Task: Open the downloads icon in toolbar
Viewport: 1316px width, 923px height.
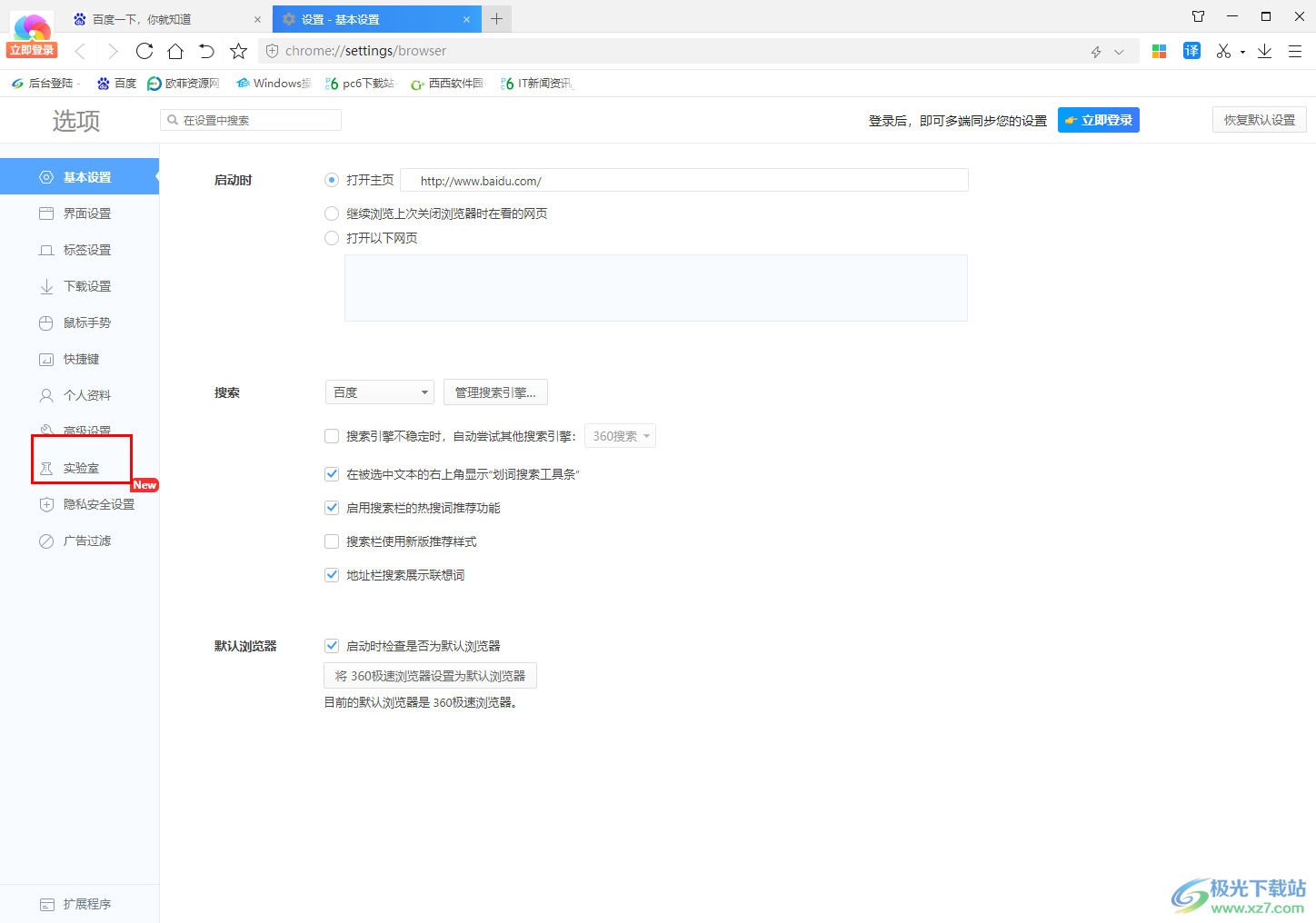Action: (1264, 51)
